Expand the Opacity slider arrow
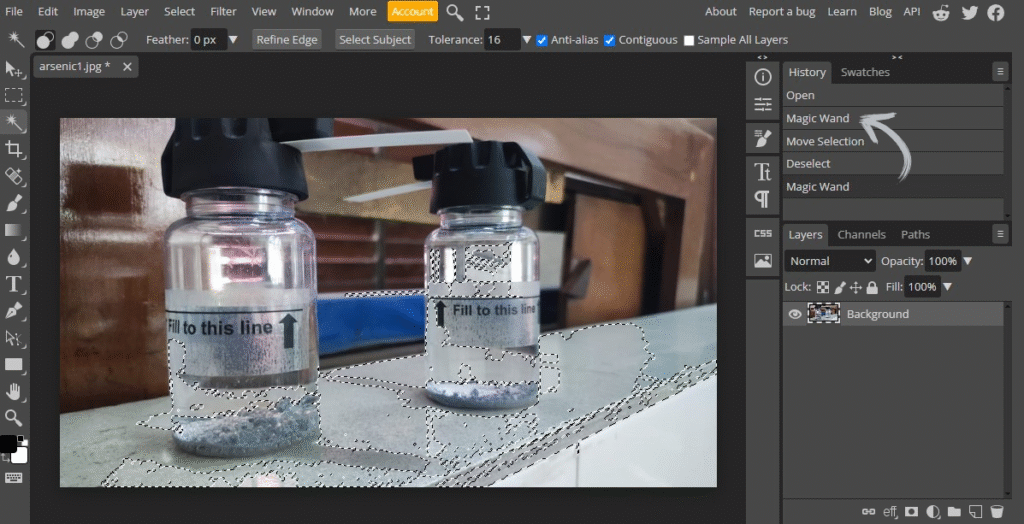The image size is (1024, 524). tap(967, 261)
